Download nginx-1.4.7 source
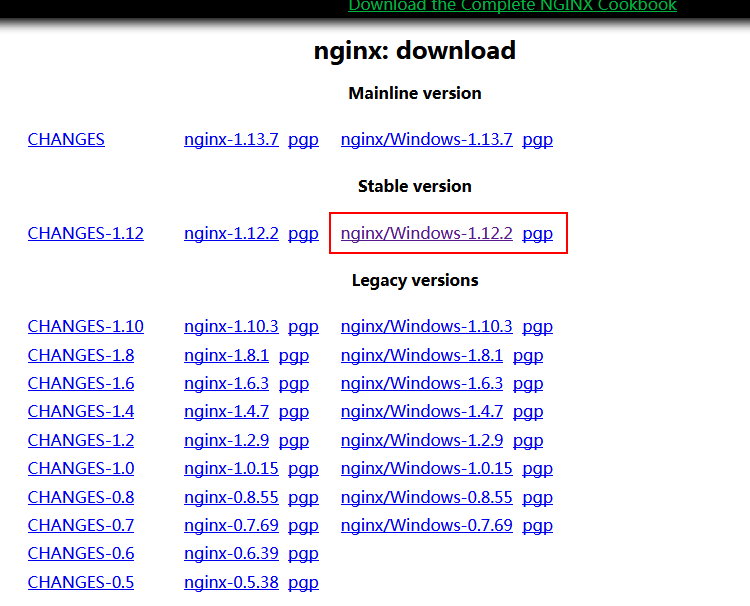750x606 pixels. tap(226, 411)
